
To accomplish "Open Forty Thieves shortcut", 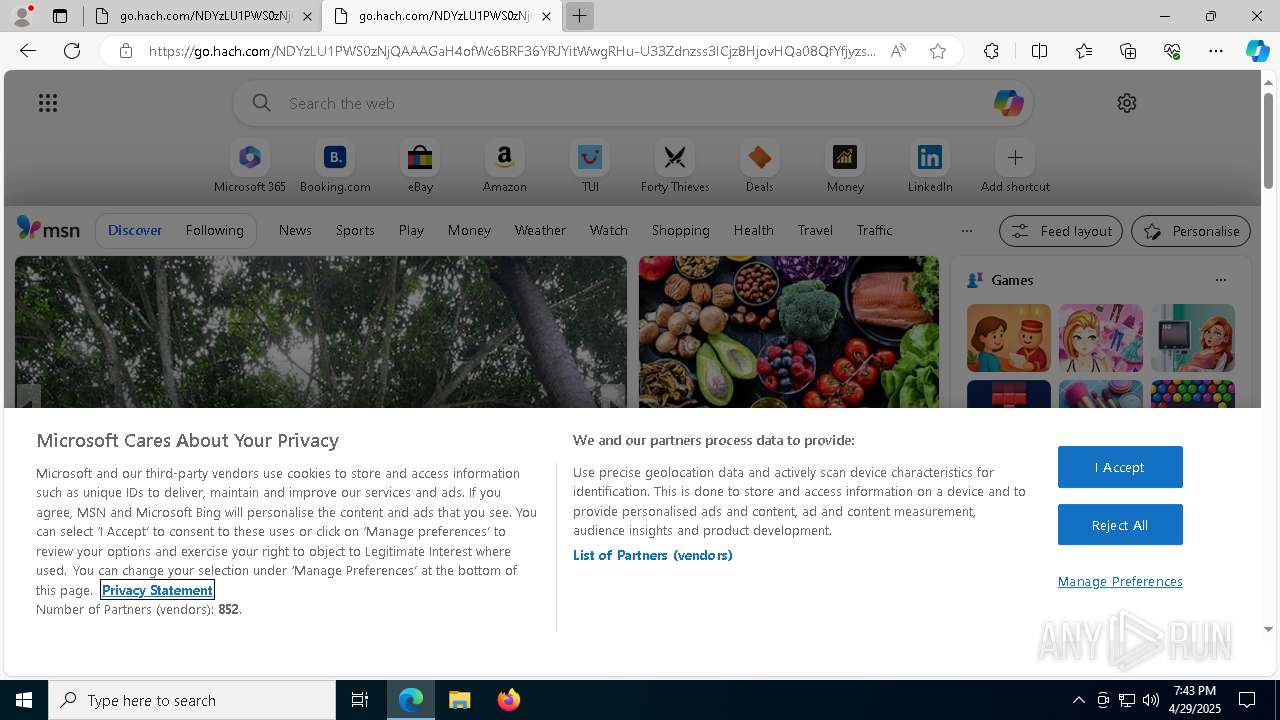I will [675, 166].
